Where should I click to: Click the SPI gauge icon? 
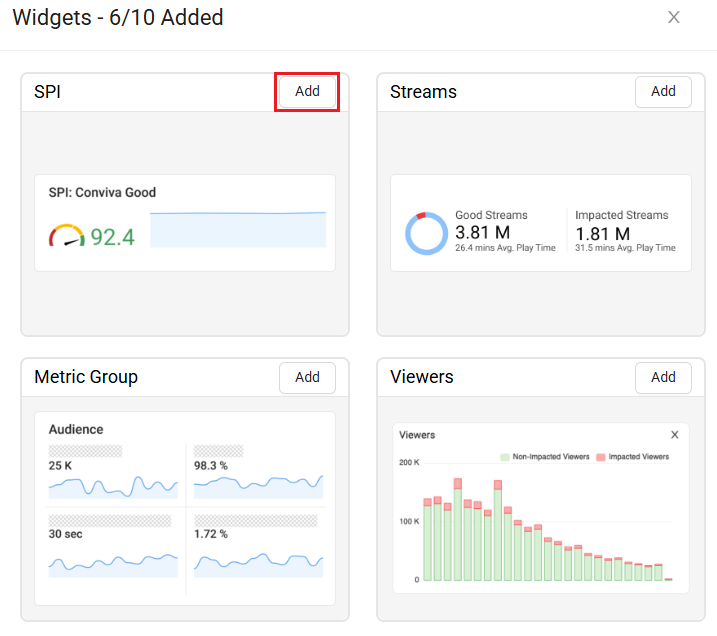67,236
